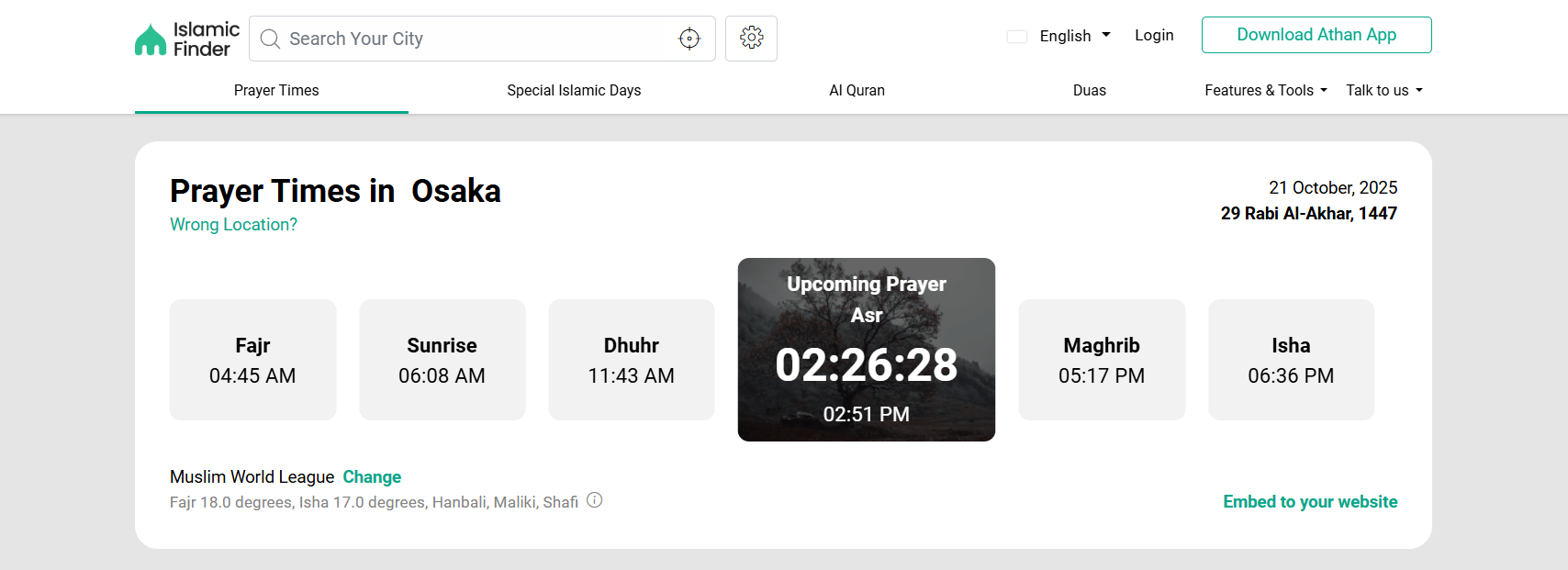Open the Duas tab
Image resolution: width=1568 pixels, height=570 pixels.
(1089, 90)
